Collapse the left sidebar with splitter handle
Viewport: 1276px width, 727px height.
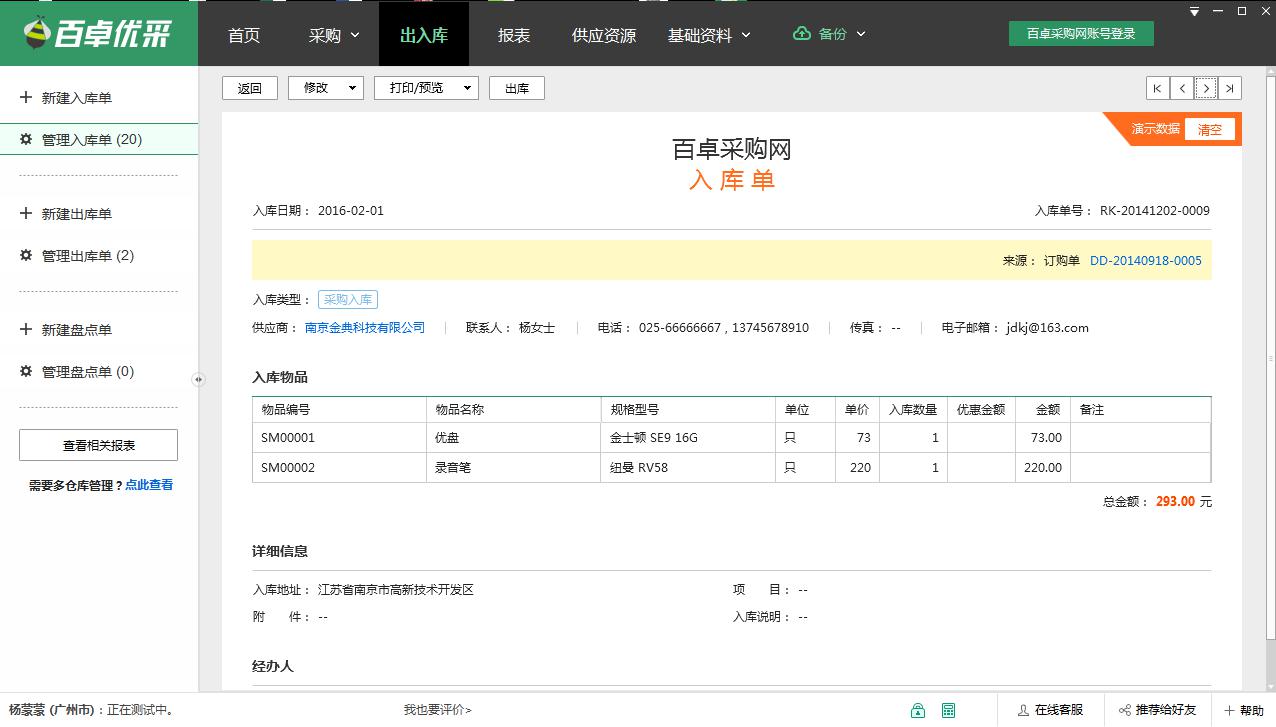pos(198,379)
